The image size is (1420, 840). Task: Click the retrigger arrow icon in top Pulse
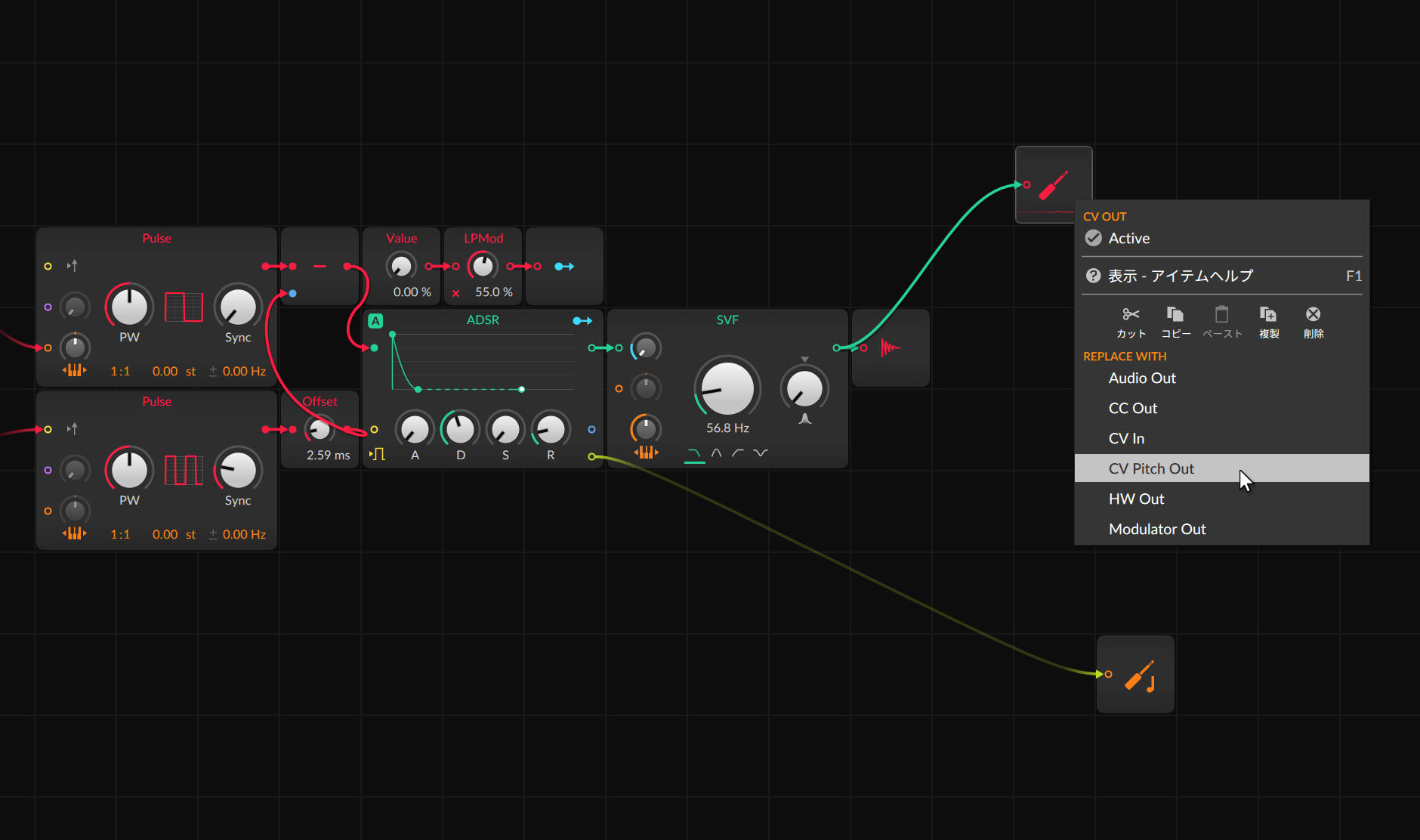coord(72,266)
